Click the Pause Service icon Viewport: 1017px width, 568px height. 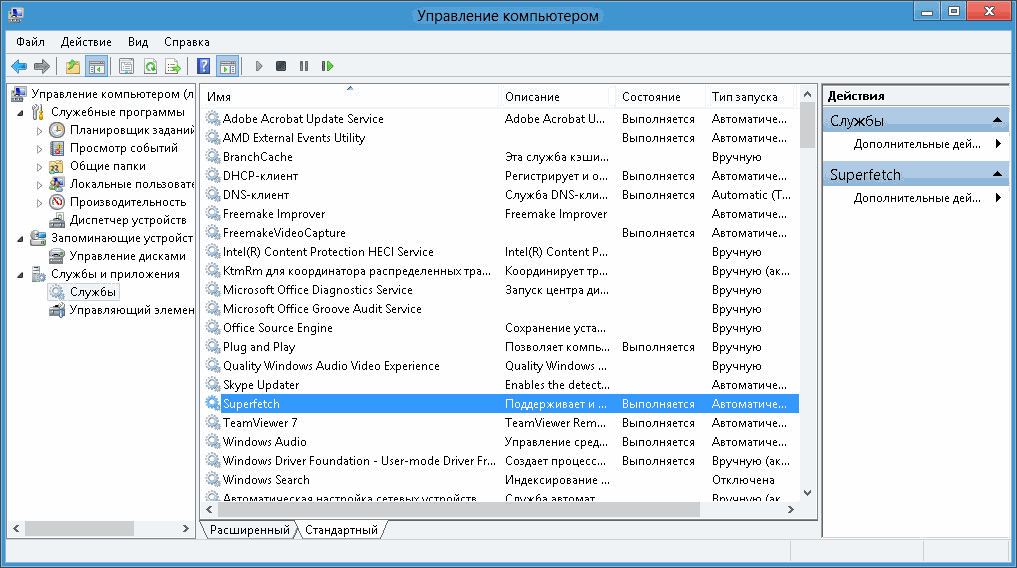(304, 66)
